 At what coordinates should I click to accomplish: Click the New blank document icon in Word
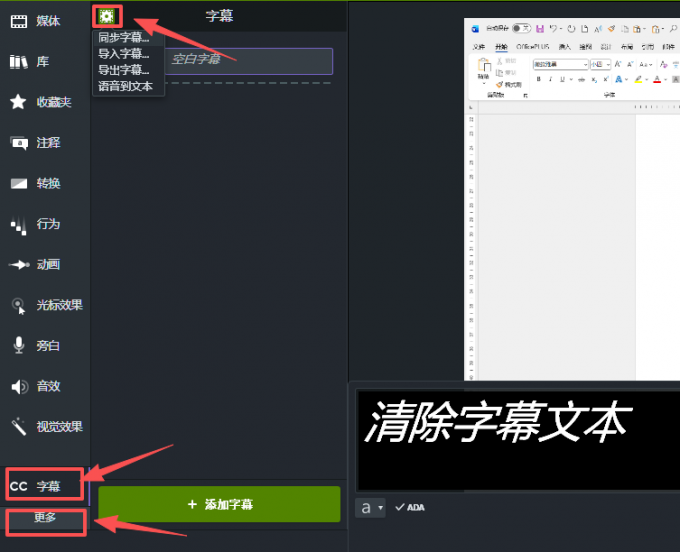pos(585,29)
